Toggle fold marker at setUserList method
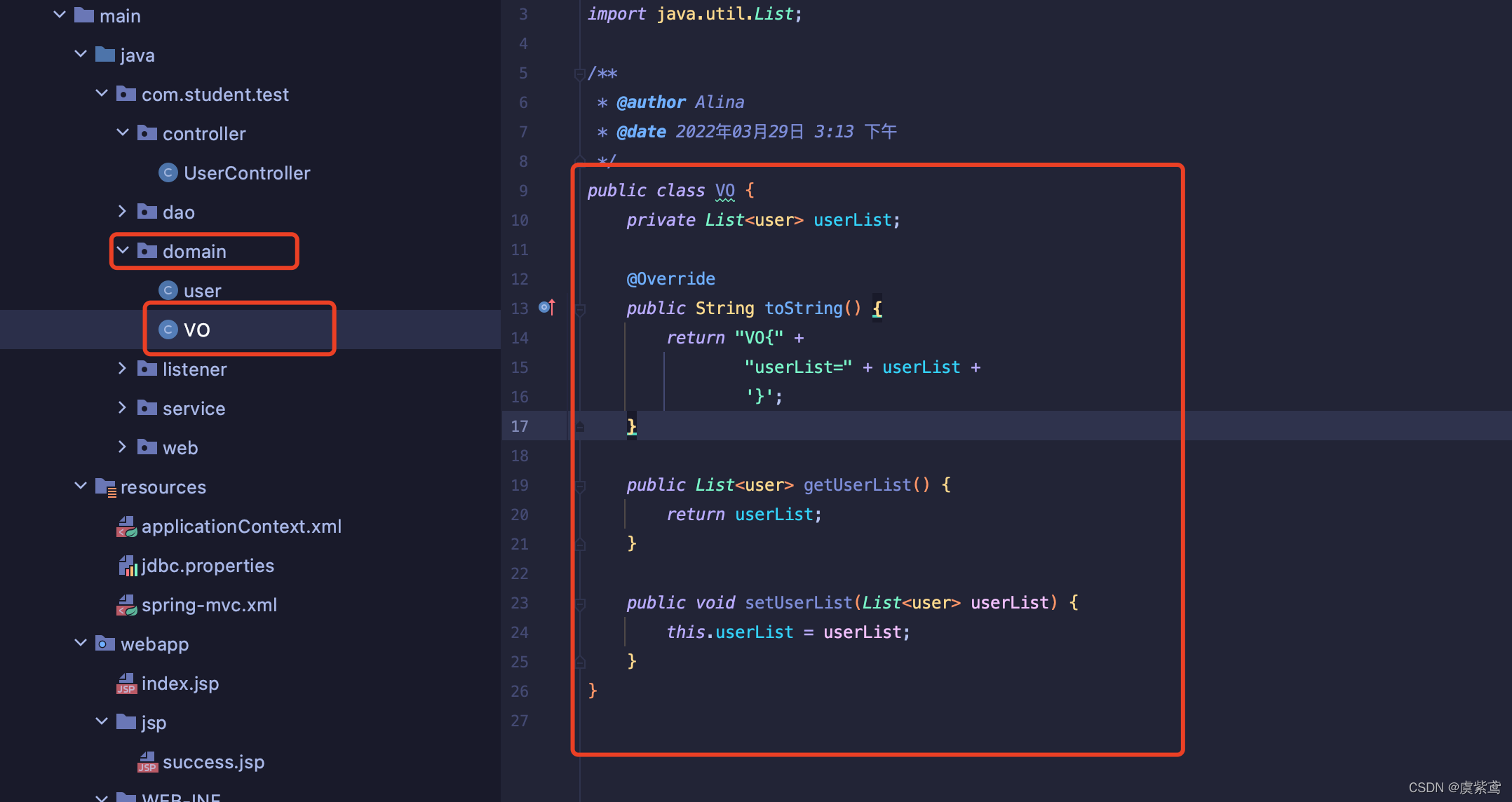Screen dimensions: 1512x802 click(x=580, y=603)
